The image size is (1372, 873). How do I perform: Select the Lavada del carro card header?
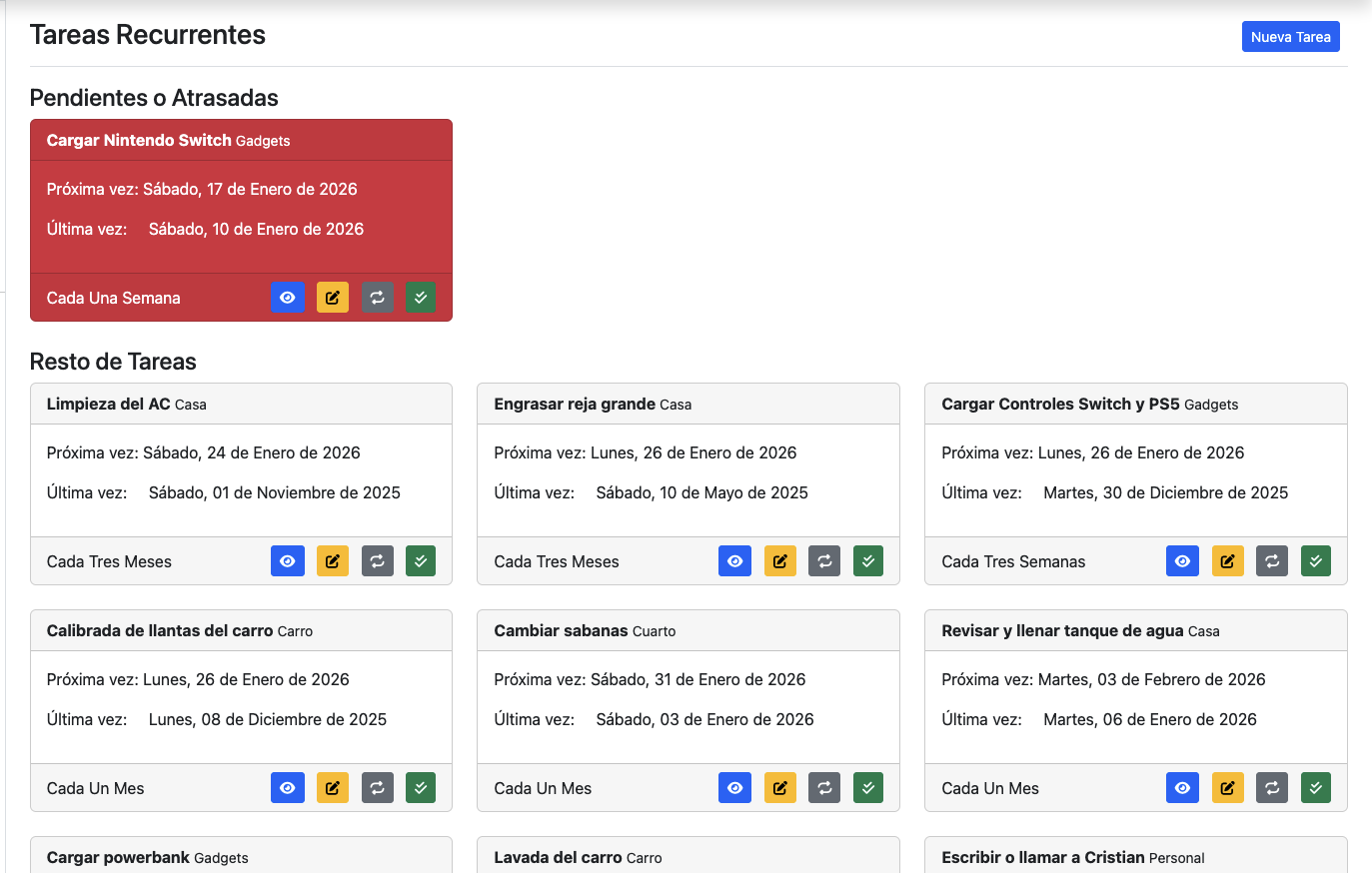(559, 857)
